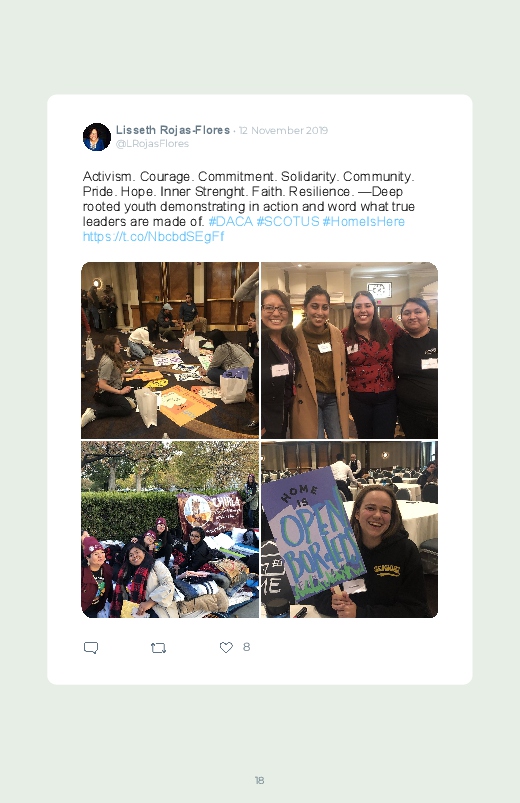
Task: Click the page number 18
Action: [x=260, y=780]
